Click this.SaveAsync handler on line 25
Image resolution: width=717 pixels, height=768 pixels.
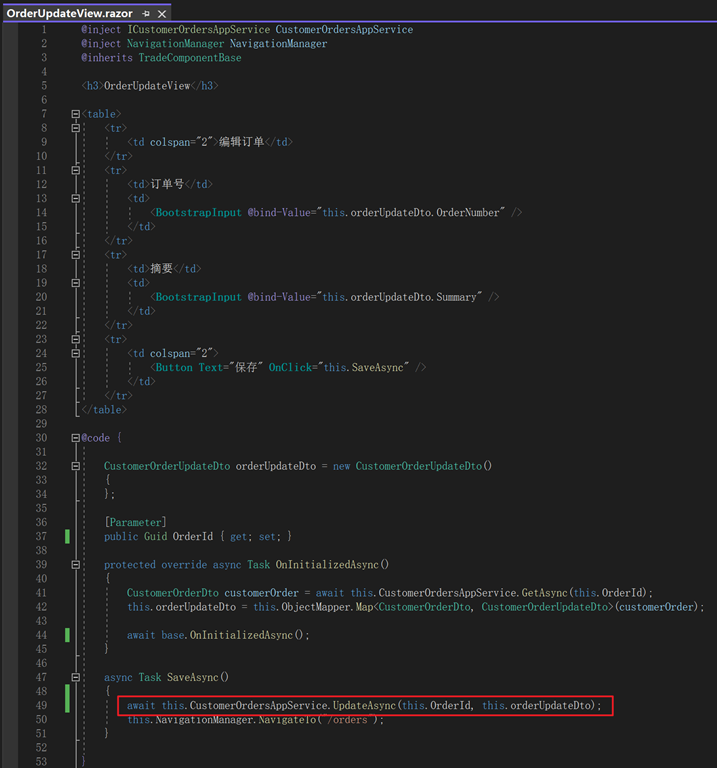pyautogui.click(x=363, y=367)
